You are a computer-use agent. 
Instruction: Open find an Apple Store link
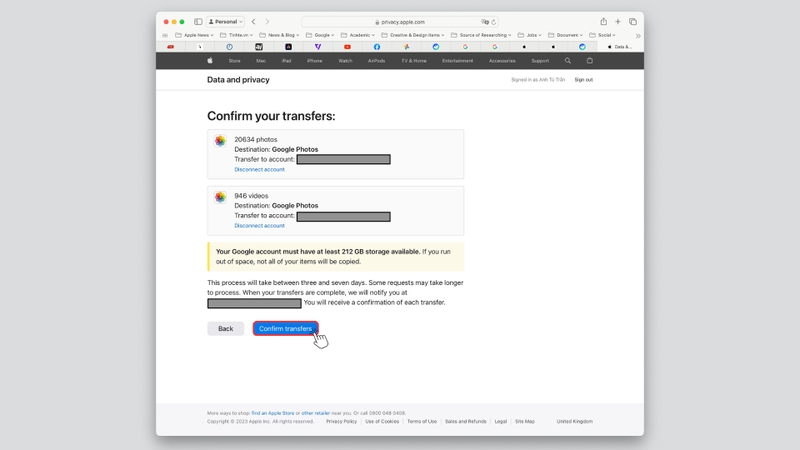(273, 413)
